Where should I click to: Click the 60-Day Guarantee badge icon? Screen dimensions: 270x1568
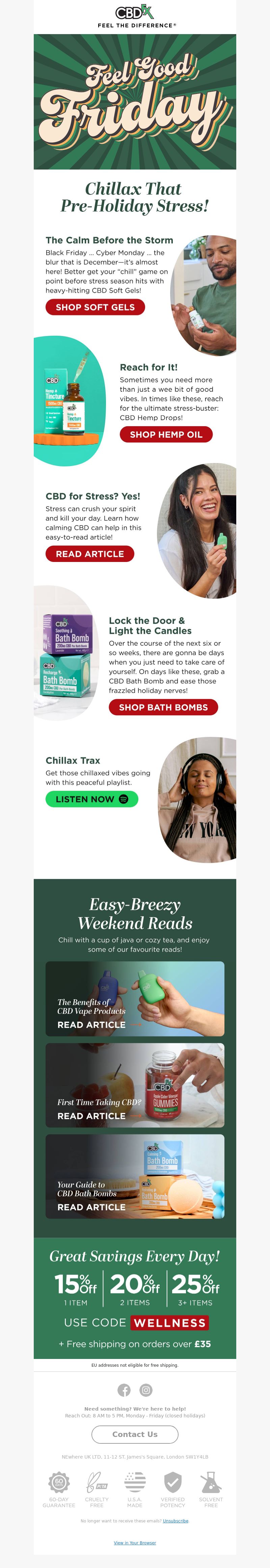[59, 1481]
